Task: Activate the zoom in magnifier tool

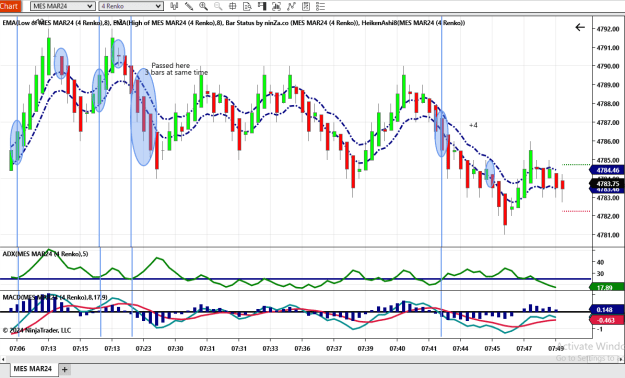Action: tap(203, 6)
